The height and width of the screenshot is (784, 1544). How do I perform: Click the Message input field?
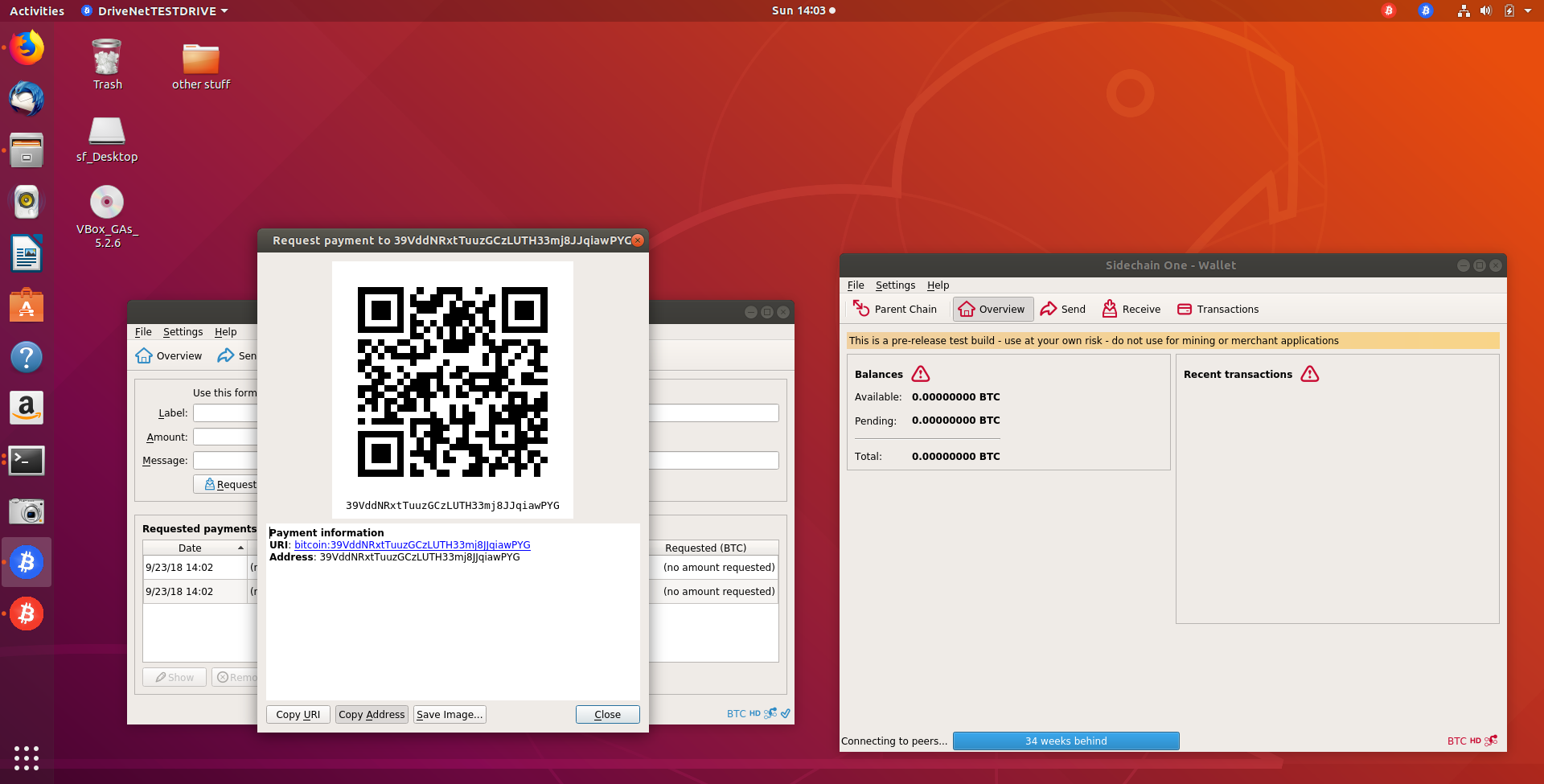[x=225, y=460]
